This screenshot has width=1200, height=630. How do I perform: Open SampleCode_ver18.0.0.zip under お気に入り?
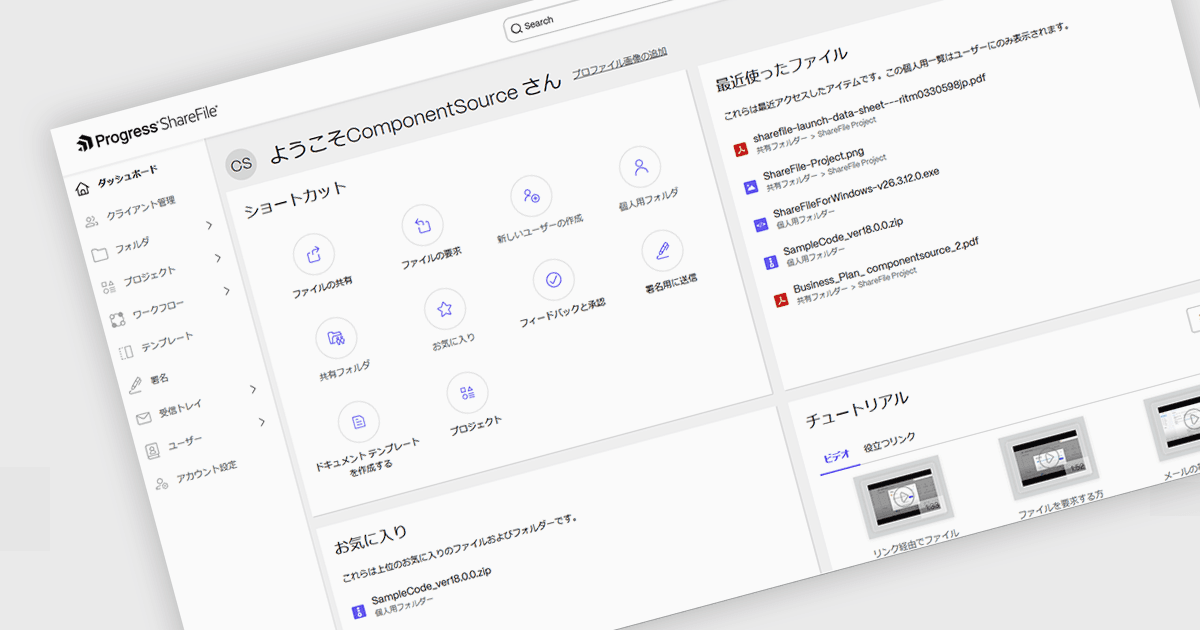tap(432, 586)
